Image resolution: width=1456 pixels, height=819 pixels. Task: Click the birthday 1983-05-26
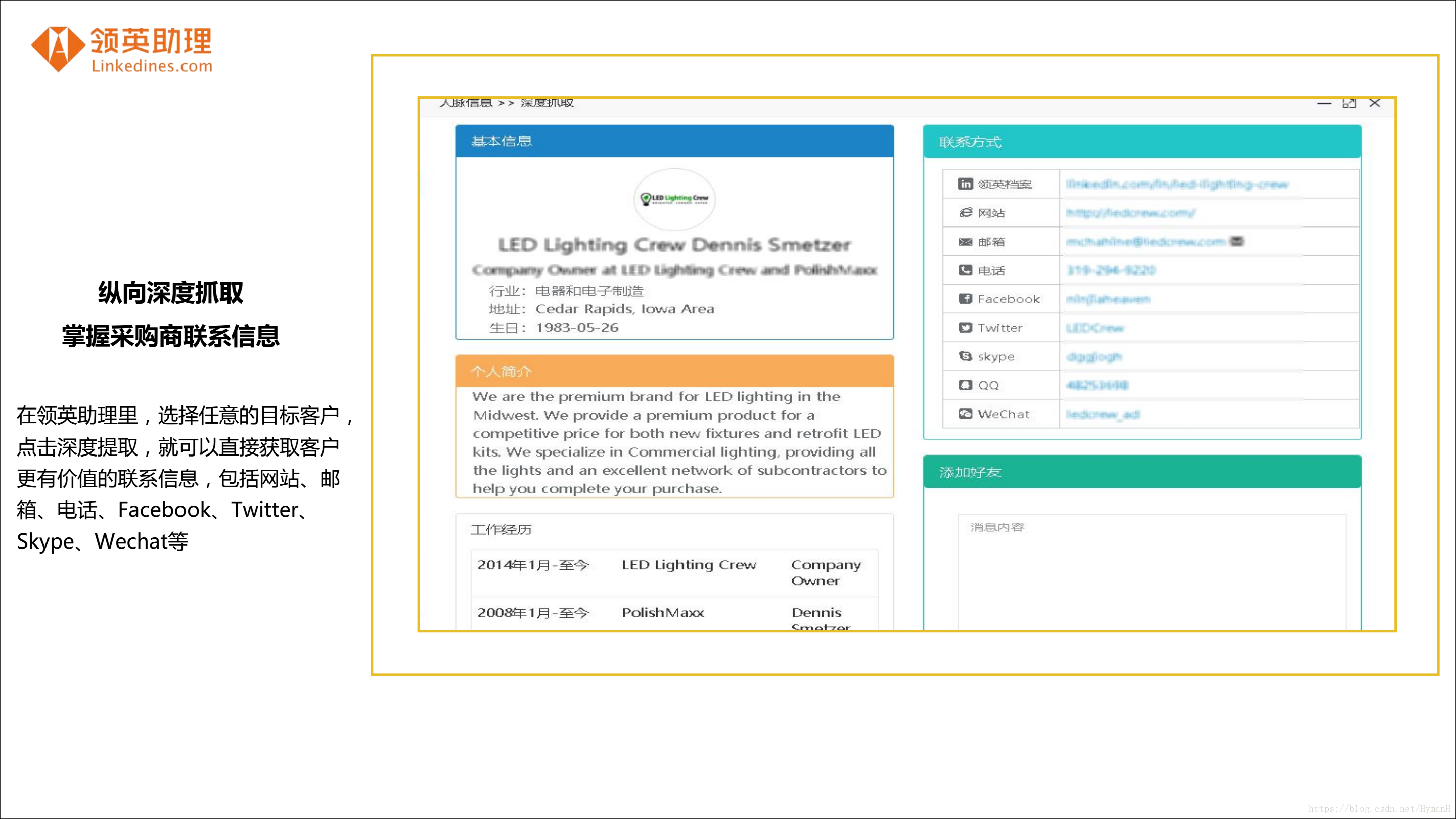[x=577, y=327]
